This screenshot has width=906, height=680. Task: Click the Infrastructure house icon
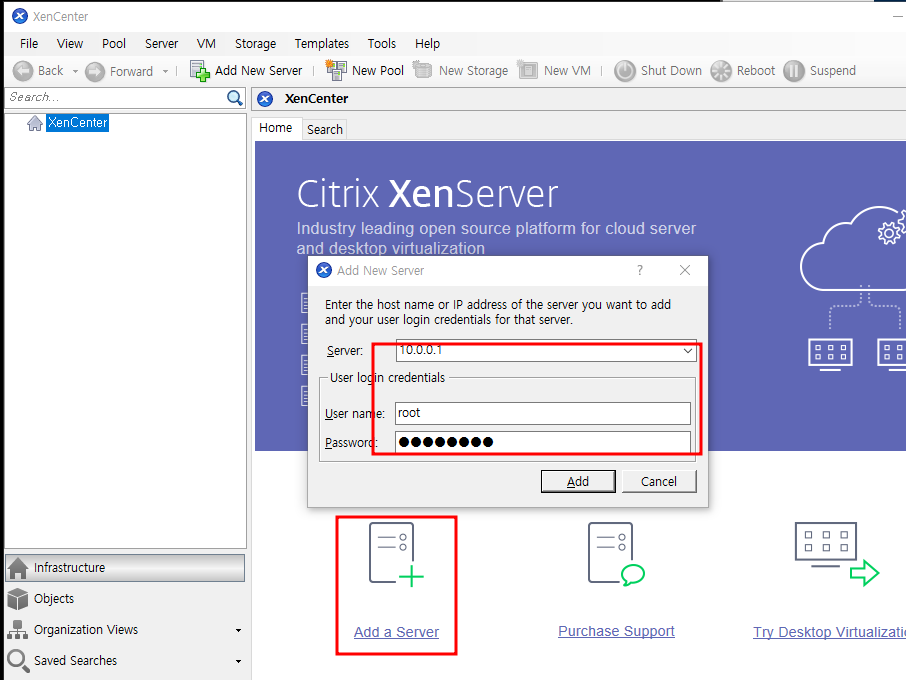tap(18, 568)
